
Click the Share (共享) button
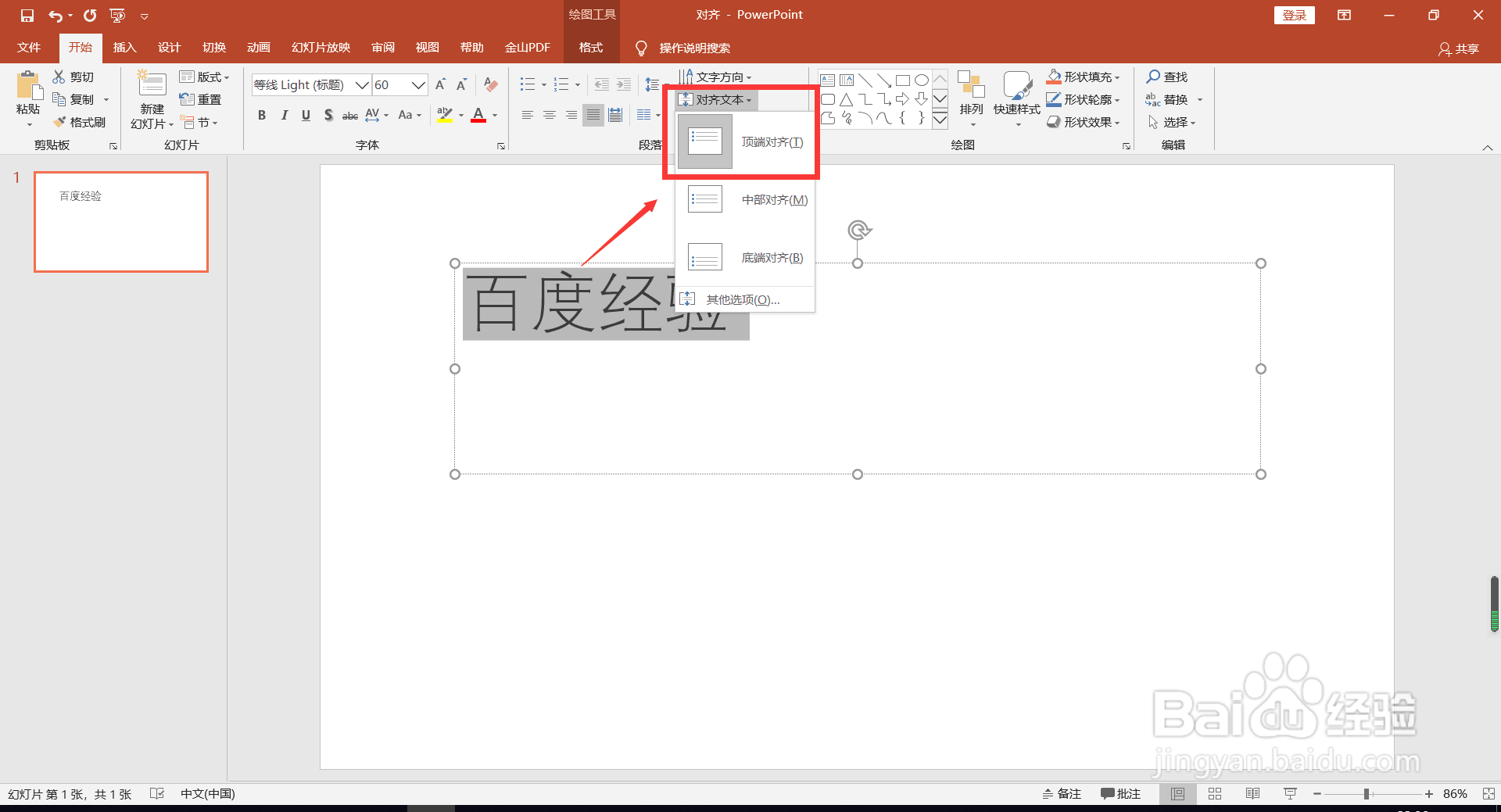tap(1459, 48)
